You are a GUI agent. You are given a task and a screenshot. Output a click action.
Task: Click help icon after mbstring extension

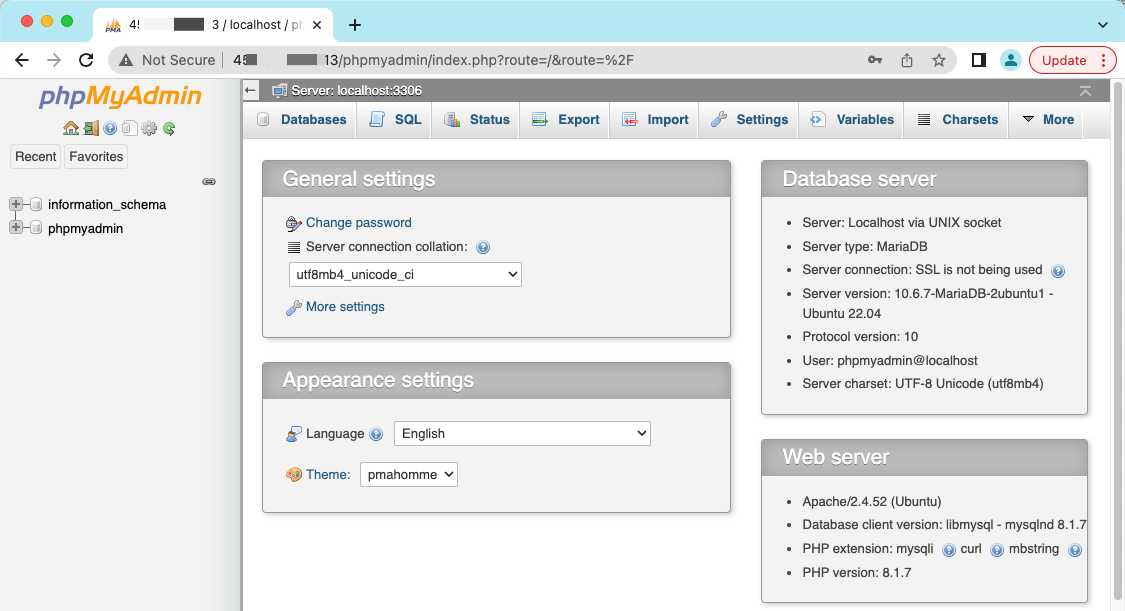(x=1074, y=550)
